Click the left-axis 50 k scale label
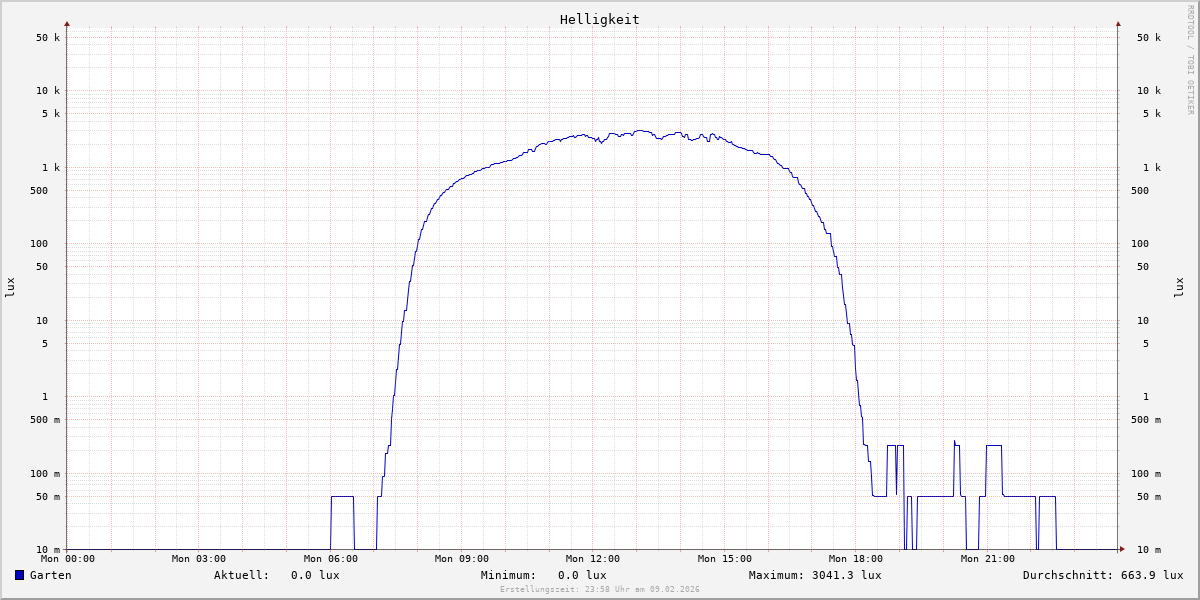 coord(48,38)
